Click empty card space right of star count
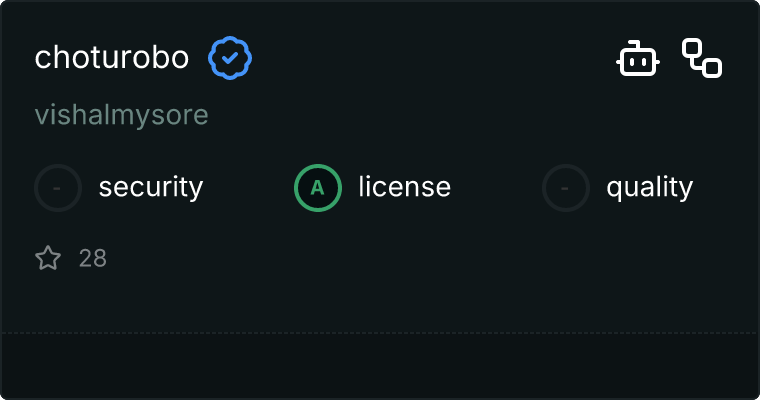 (x=400, y=259)
